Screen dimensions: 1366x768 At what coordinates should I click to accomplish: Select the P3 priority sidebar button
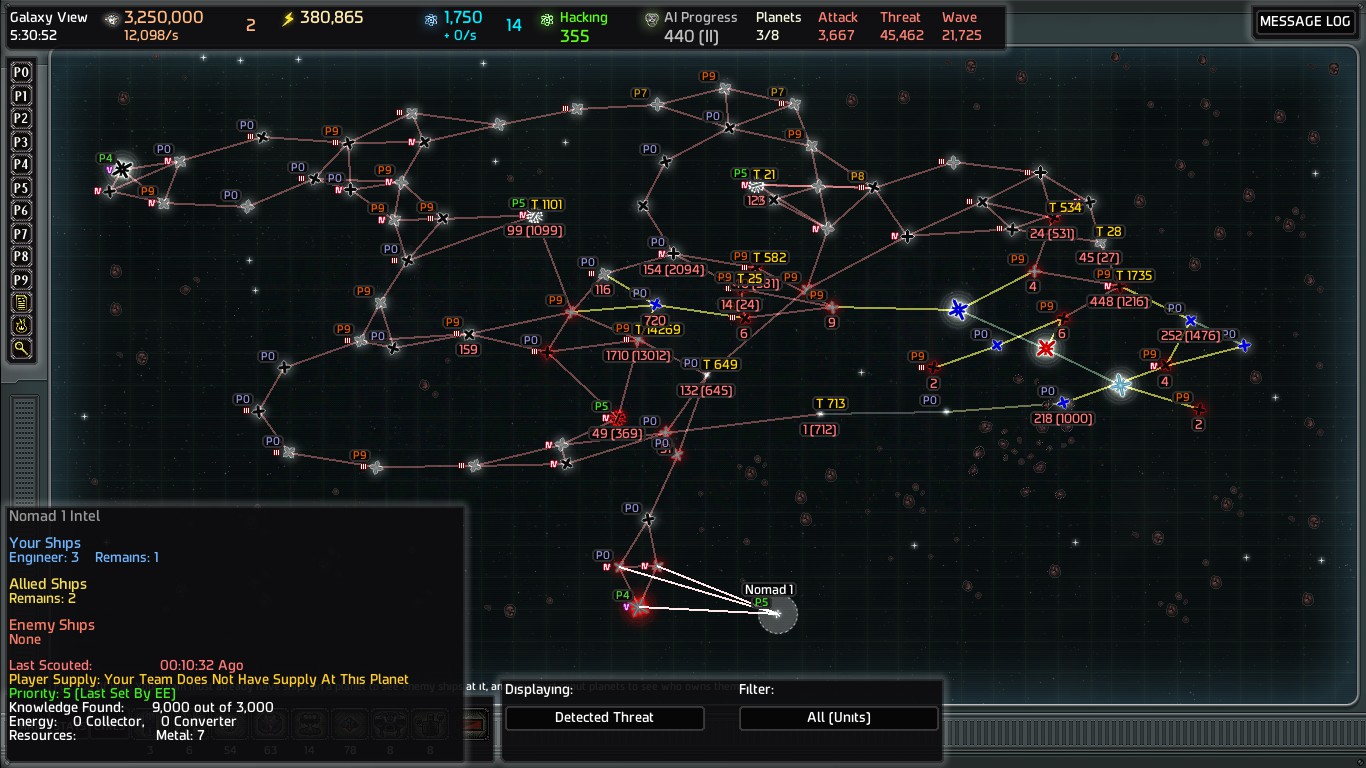(21, 142)
